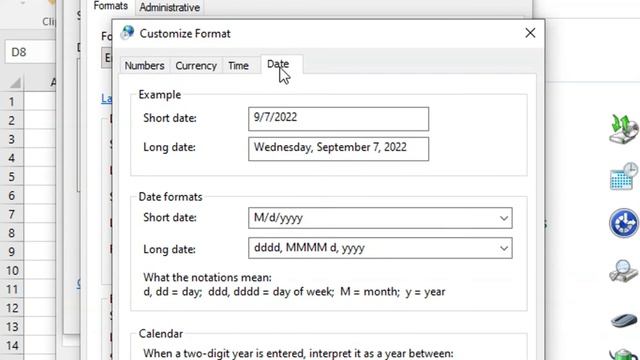Open the green arrows sync icon in Control Panel
The height and width of the screenshot is (360, 640).
[x=624, y=129]
